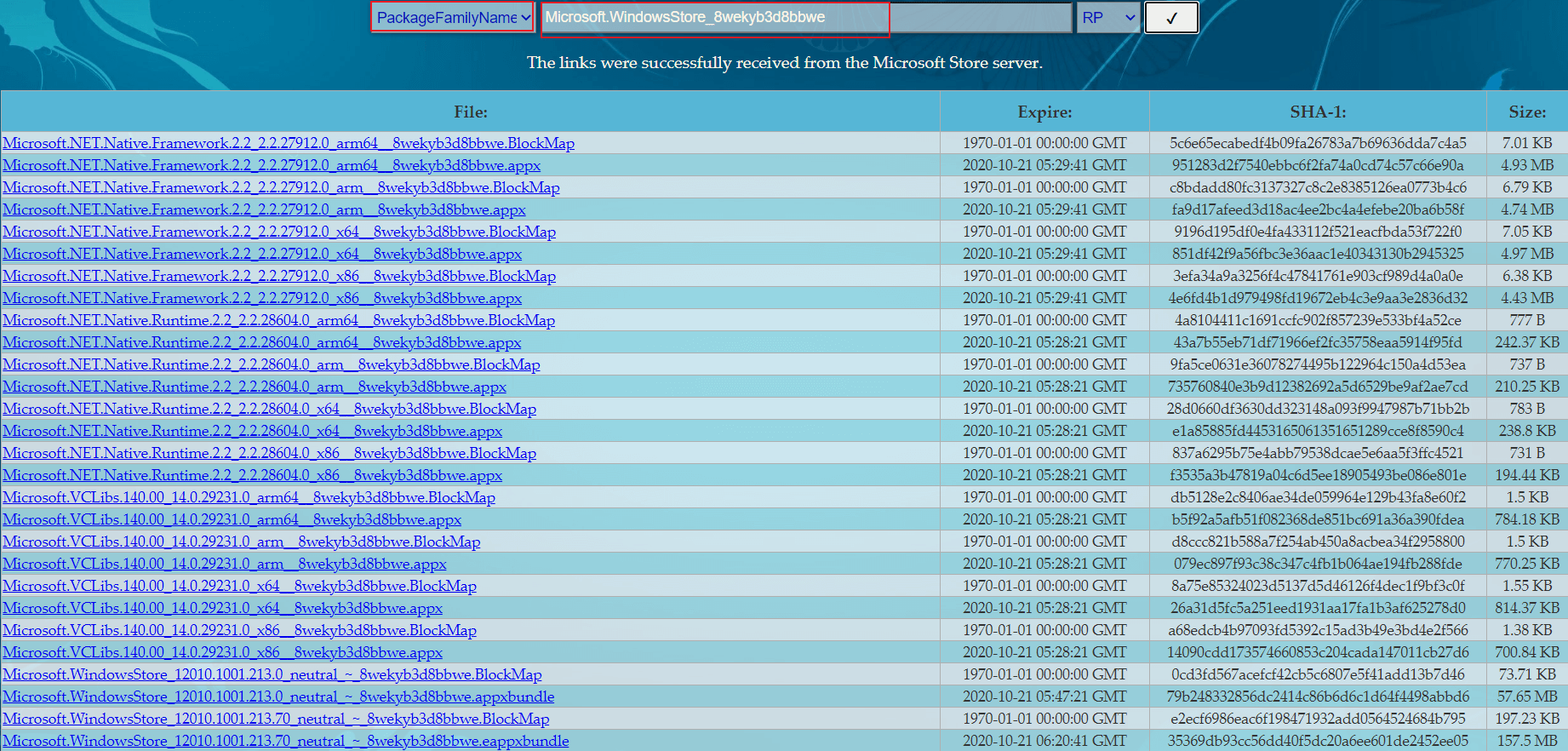Click the package family name input field
Screen dimensions: 1568x751
coord(804,18)
